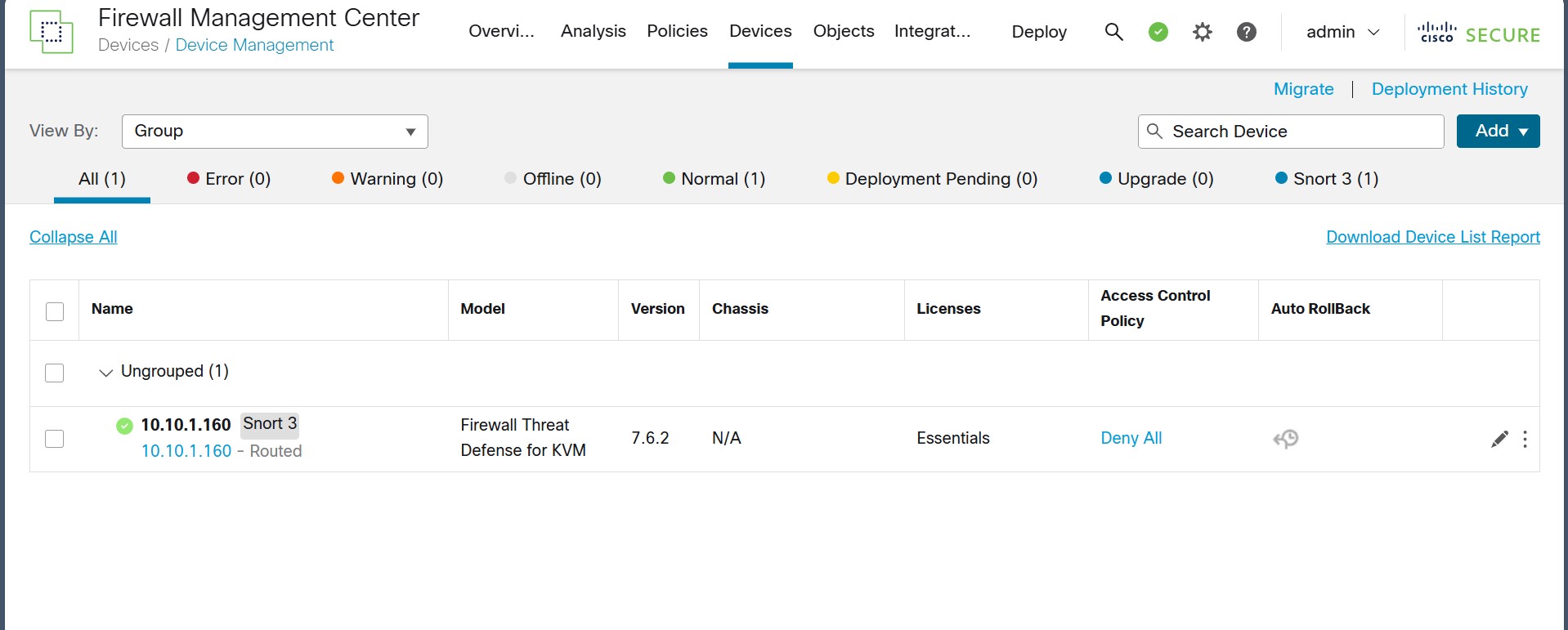
Task: Open the settings gear icon
Action: (1202, 32)
